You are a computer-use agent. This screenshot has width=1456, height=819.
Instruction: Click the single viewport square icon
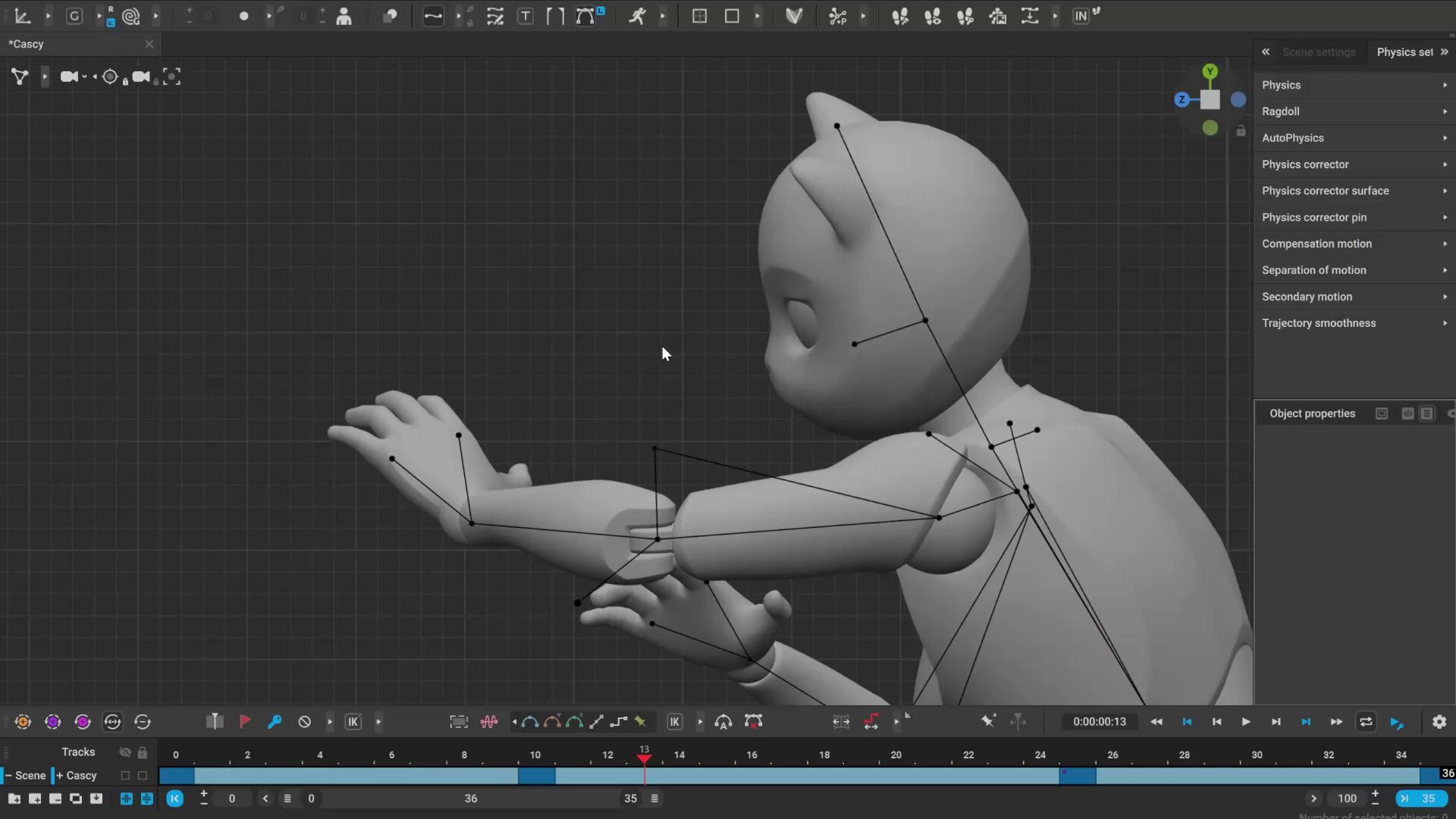732,16
